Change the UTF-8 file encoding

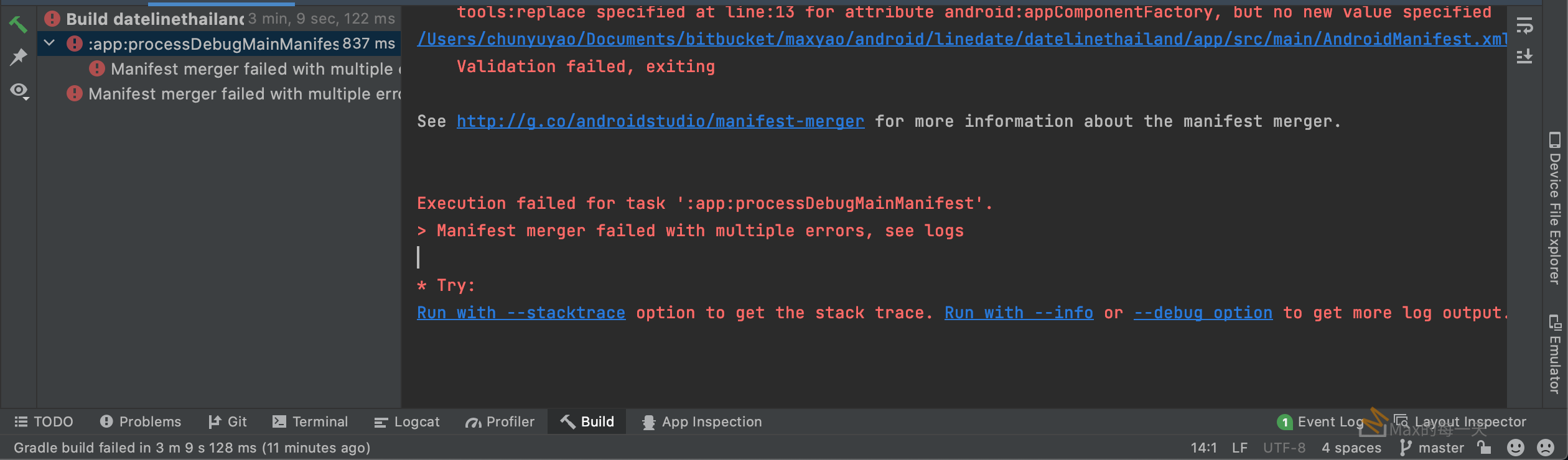1284,448
